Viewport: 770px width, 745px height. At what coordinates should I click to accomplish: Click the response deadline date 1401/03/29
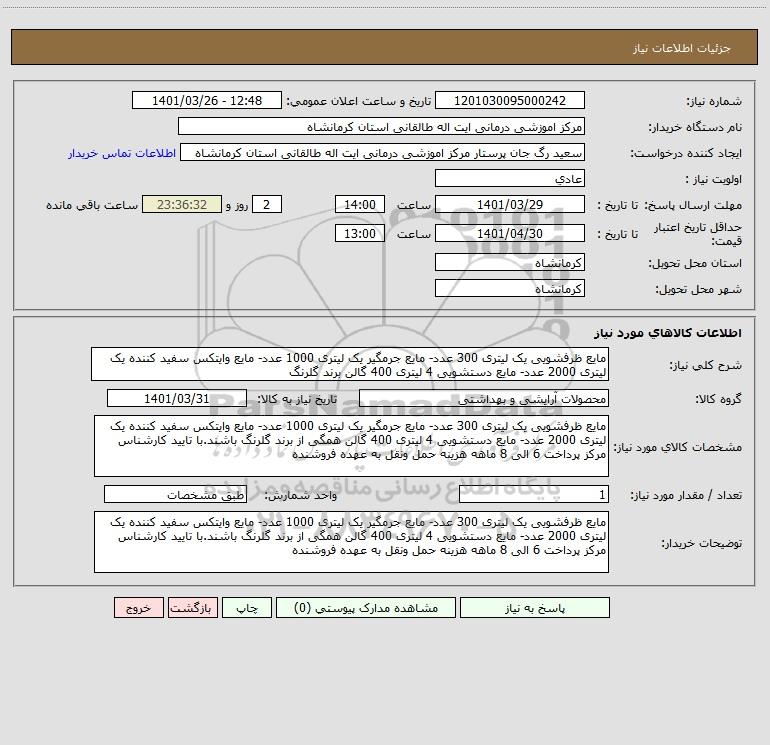(510, 205)
